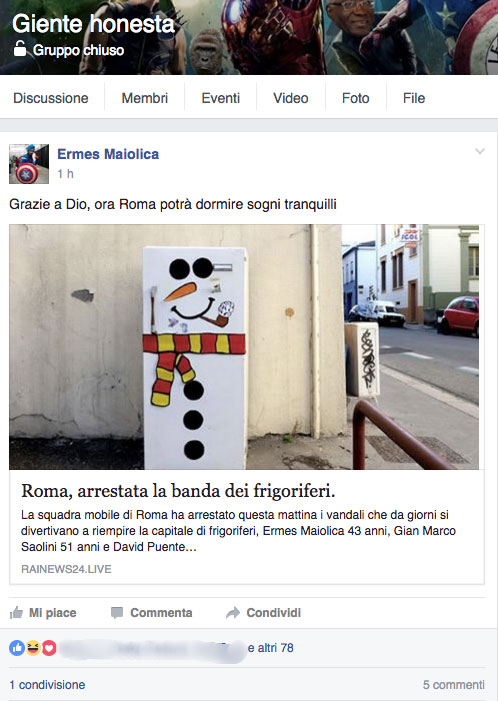Select the Video tab
498x701 pixels.
[x=291, y=98]
